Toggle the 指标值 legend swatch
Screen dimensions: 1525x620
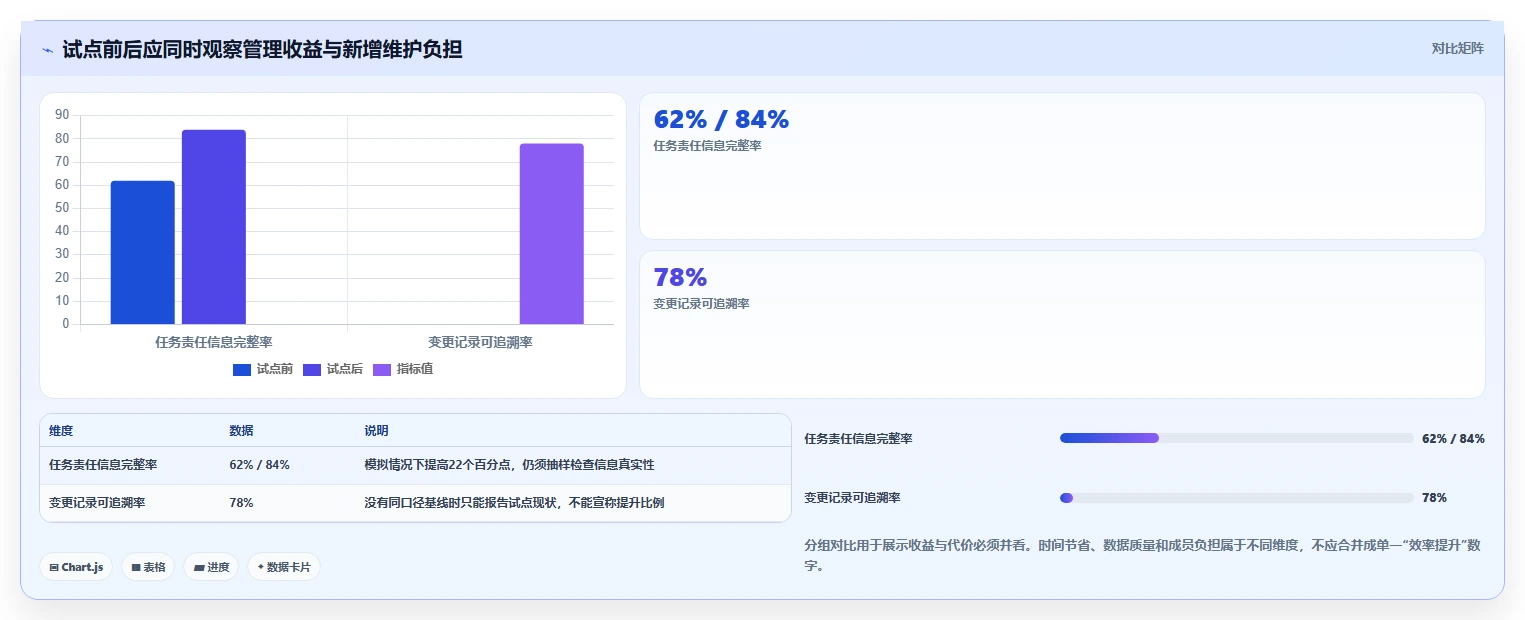382,370
